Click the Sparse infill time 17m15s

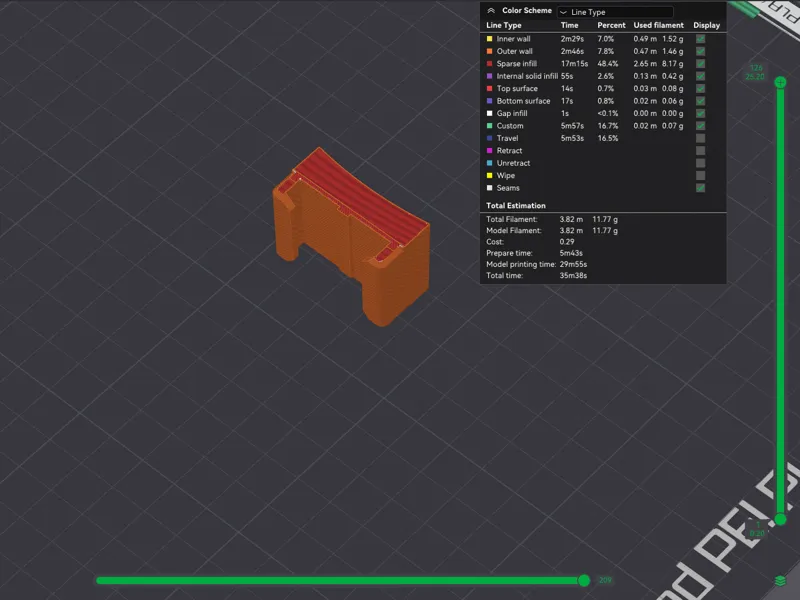click(x=574, y=64)
